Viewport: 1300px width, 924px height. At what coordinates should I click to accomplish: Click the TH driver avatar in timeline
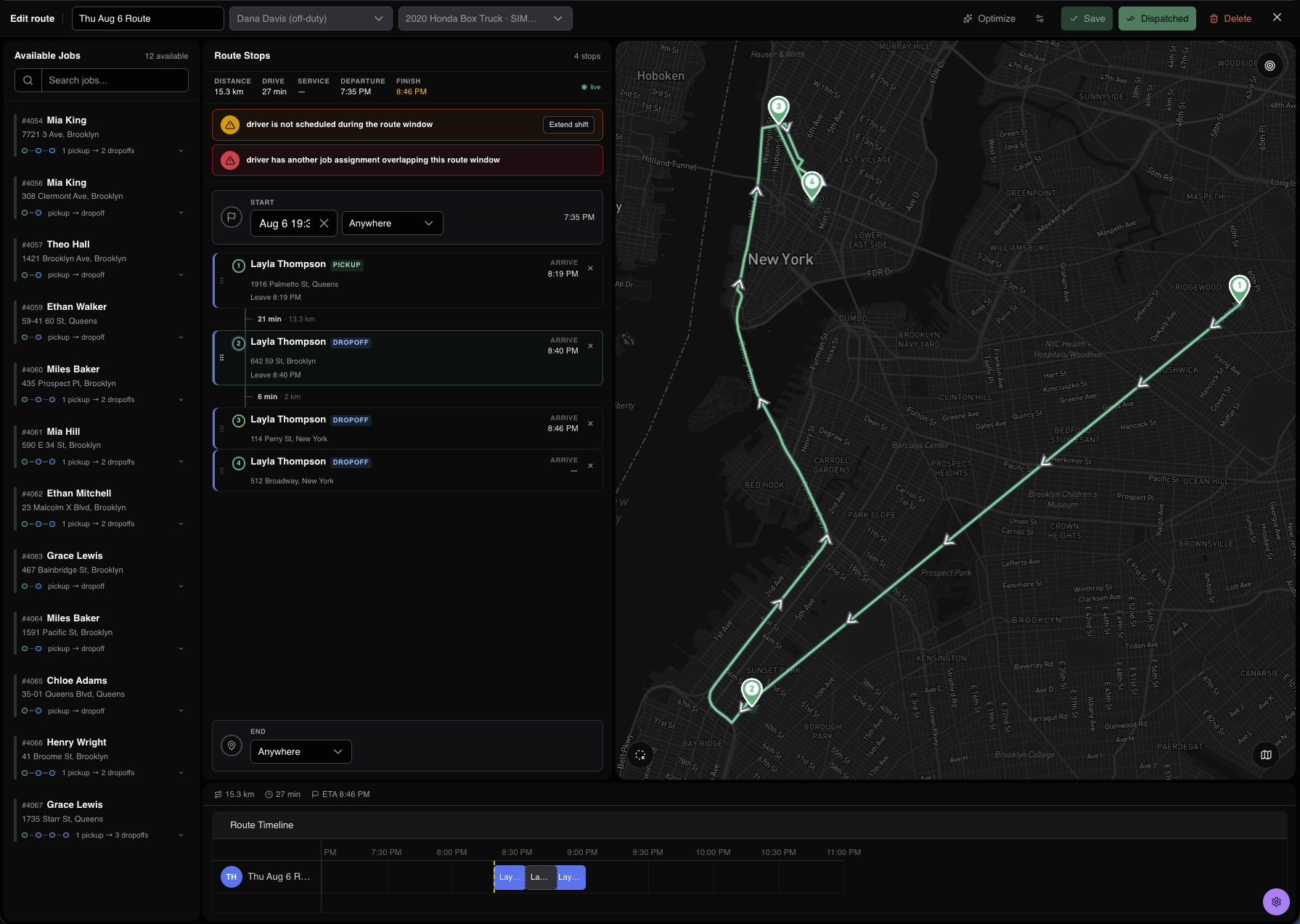point(231,877)
